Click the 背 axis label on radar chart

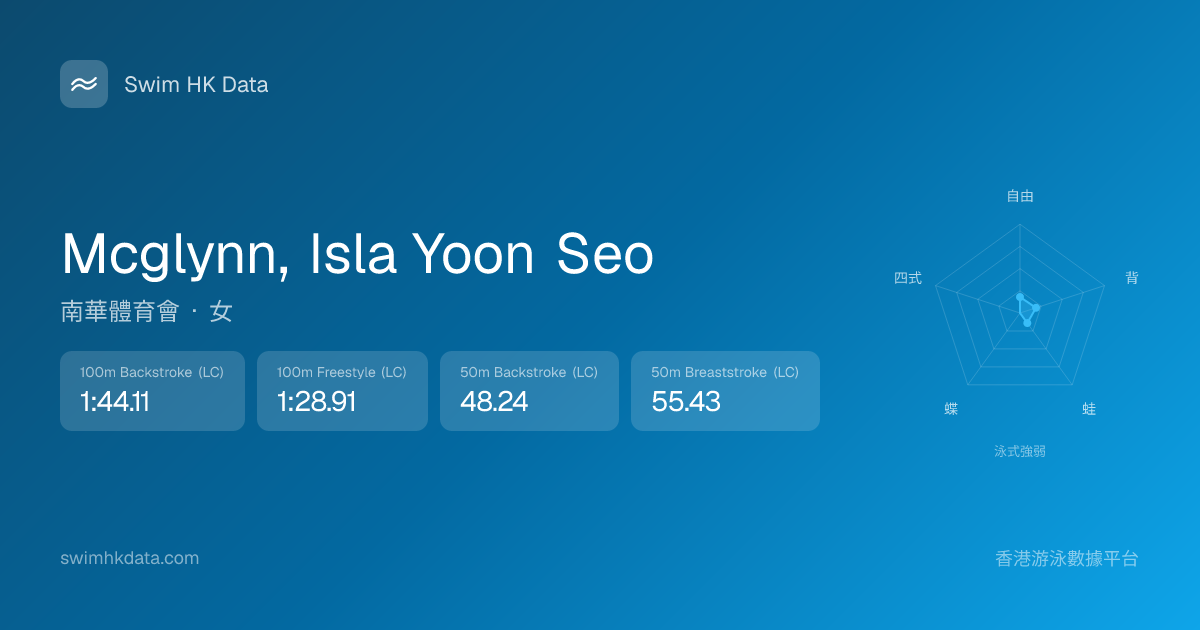point(1132,278)
